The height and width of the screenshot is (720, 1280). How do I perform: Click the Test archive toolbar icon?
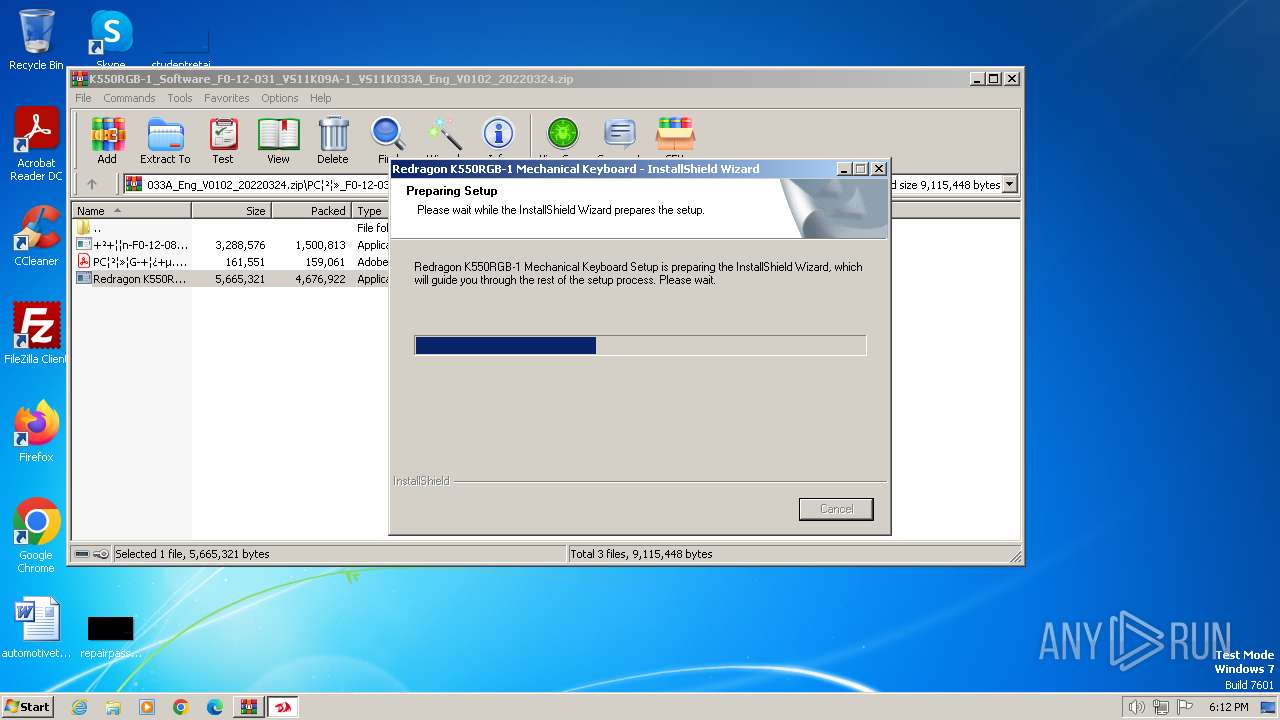point(223,140)
